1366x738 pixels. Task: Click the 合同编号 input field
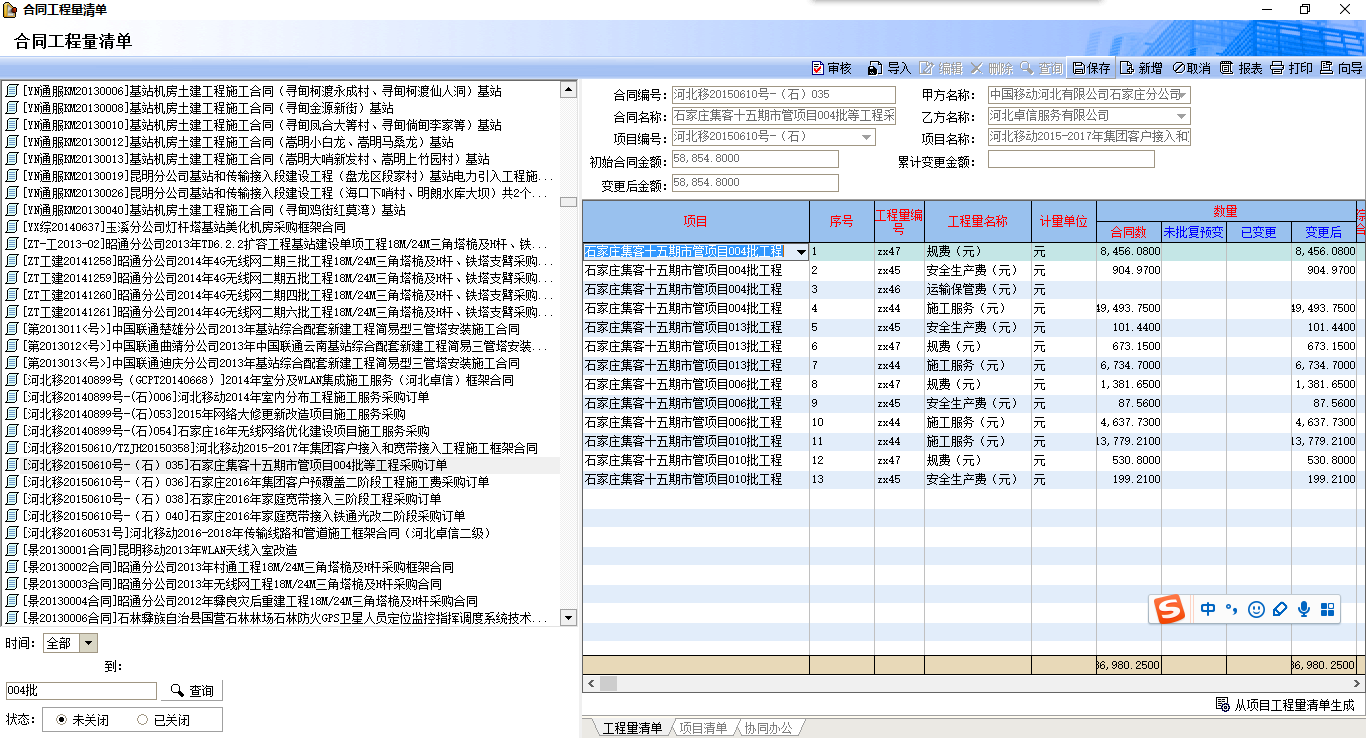click(x=784, y=95)
